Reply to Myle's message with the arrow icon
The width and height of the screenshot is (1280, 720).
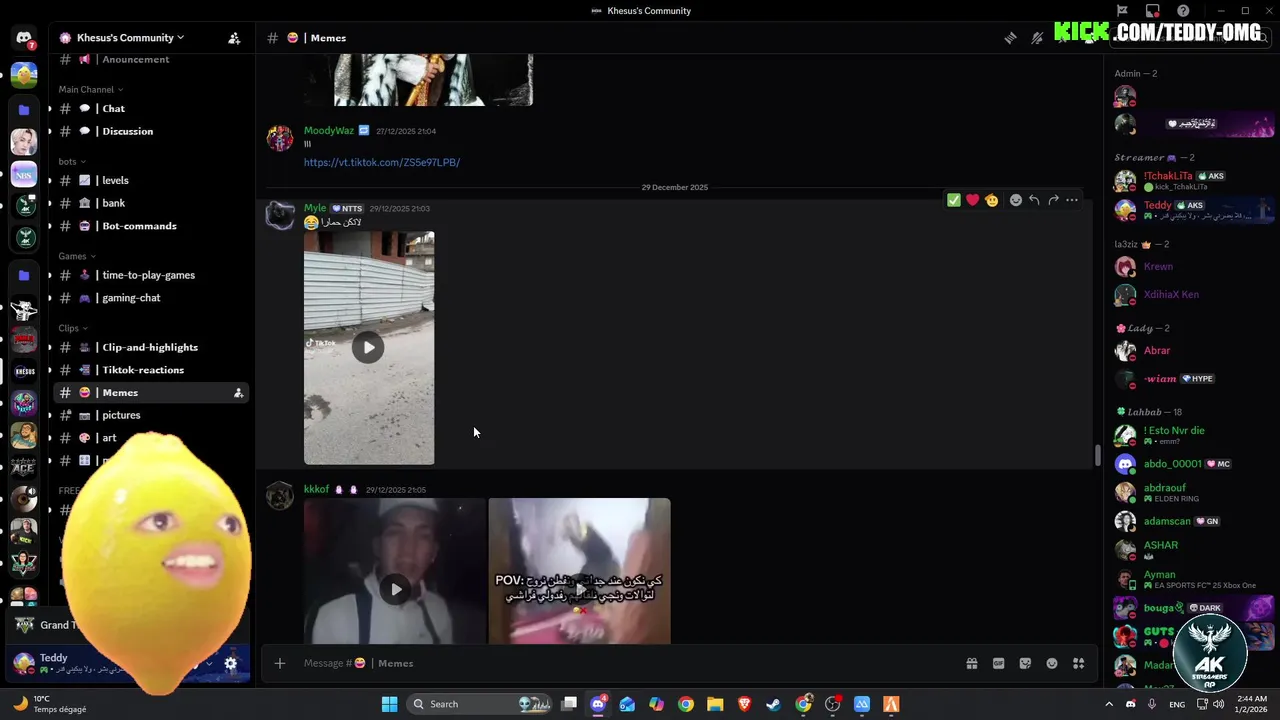[1034, 200]
